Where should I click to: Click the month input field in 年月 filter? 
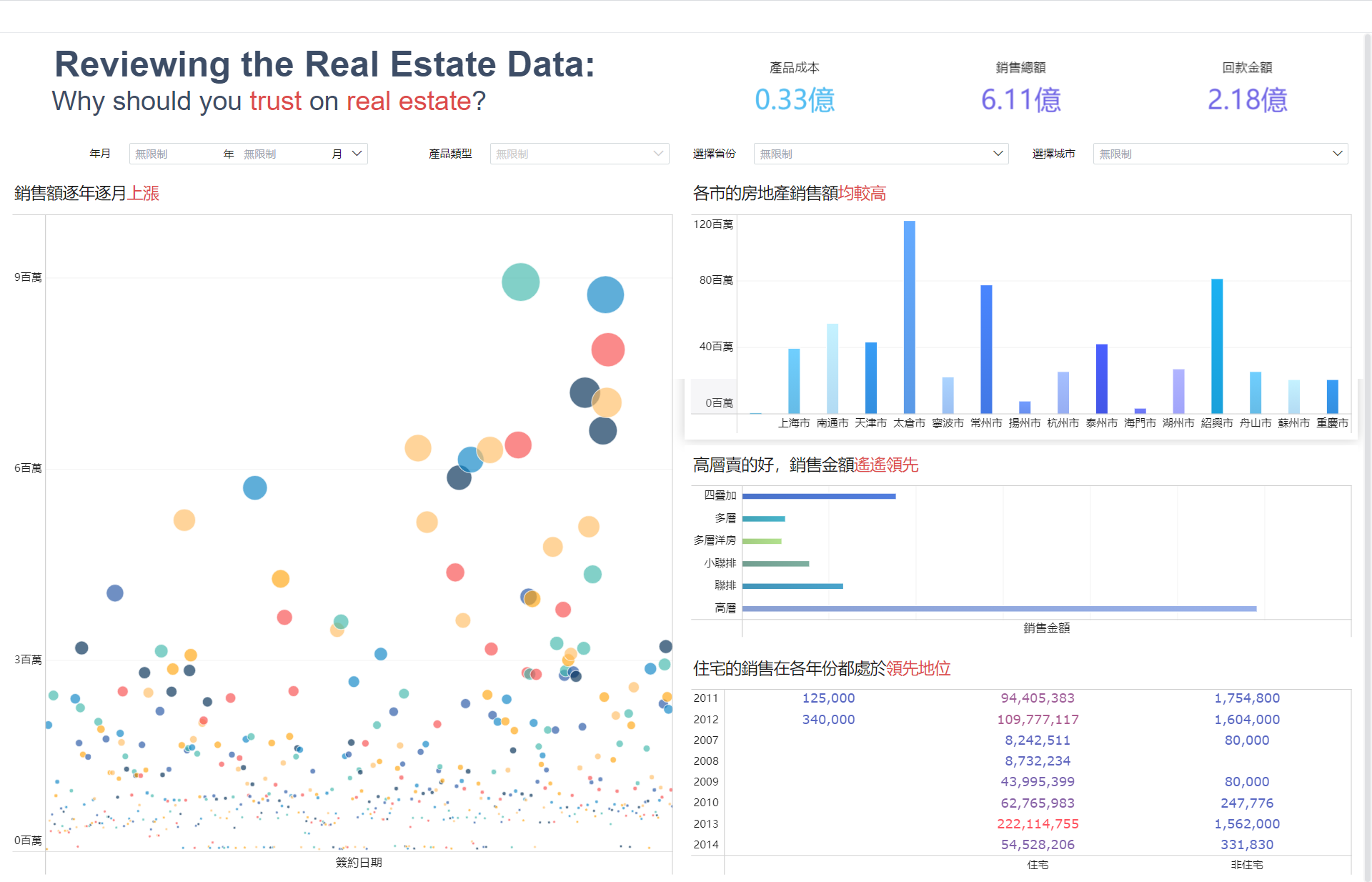pos(285,154)
